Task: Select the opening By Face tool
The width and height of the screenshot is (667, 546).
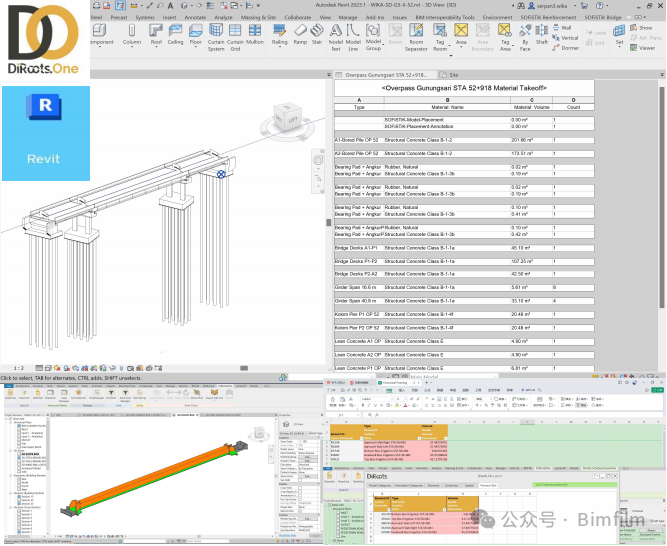Action: click(x=525, y=37)
